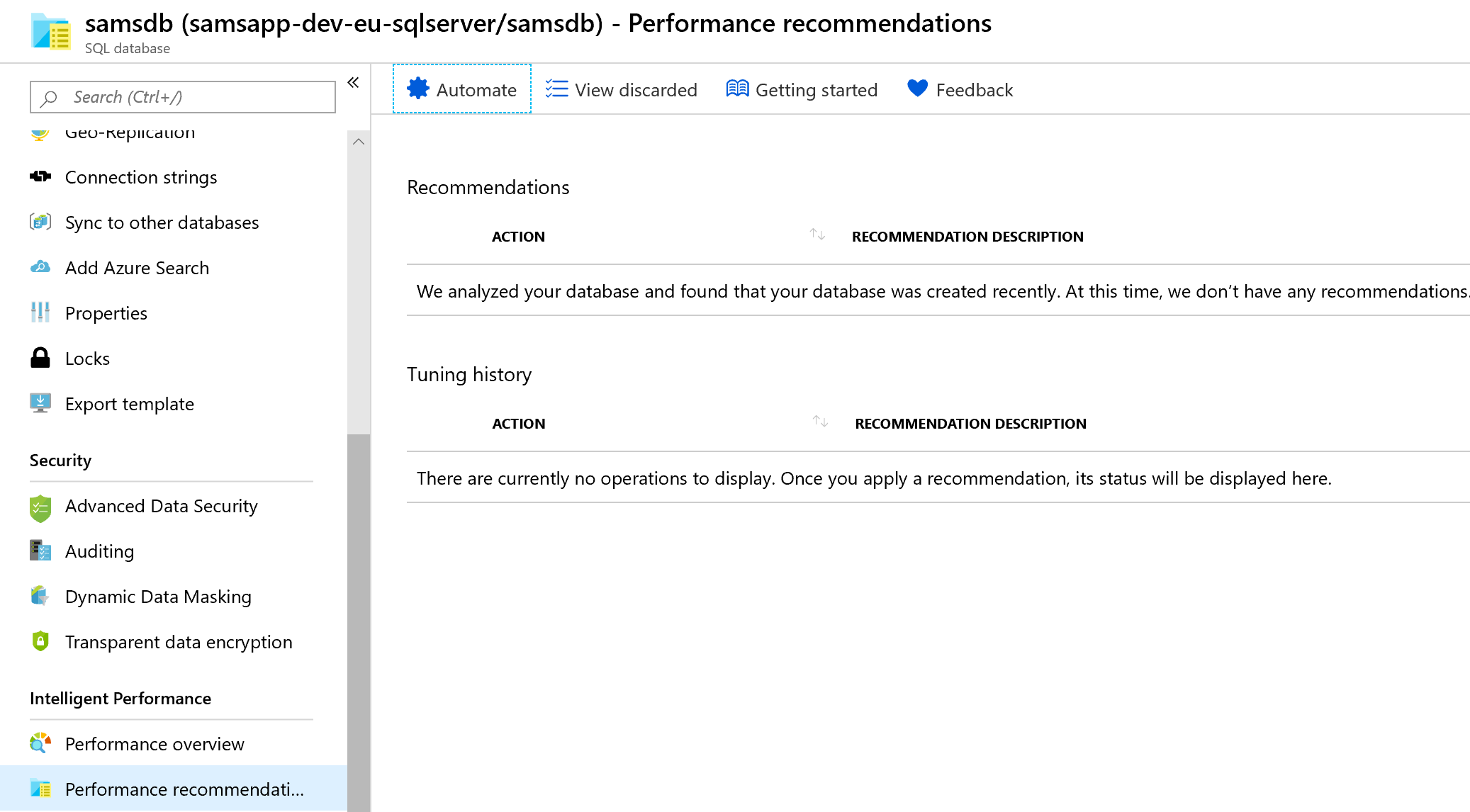
Task: Sort Tuning history by Action column
Action: pyautogui.click(x=820, y=422)
